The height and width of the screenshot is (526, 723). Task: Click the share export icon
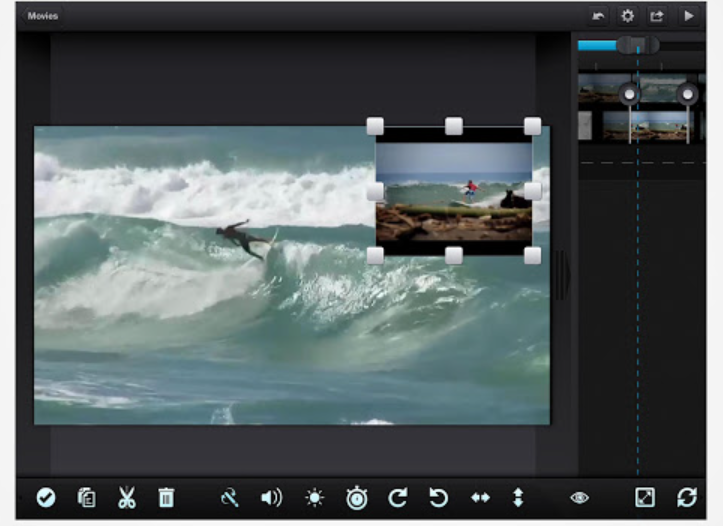pyautogui.click(x=657, y=16)
